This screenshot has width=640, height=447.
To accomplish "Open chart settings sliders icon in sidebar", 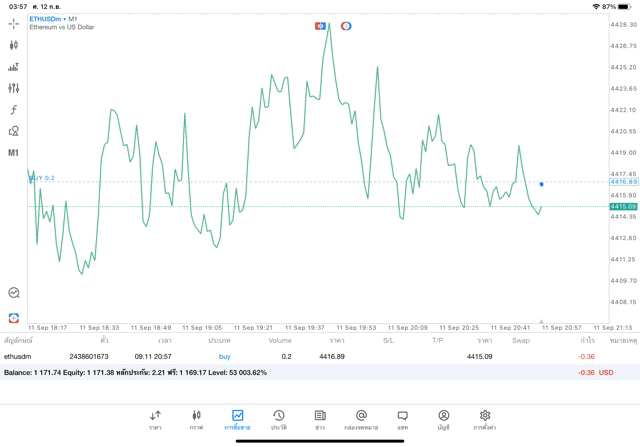I will pyautogui.click(x=13, y=88).
